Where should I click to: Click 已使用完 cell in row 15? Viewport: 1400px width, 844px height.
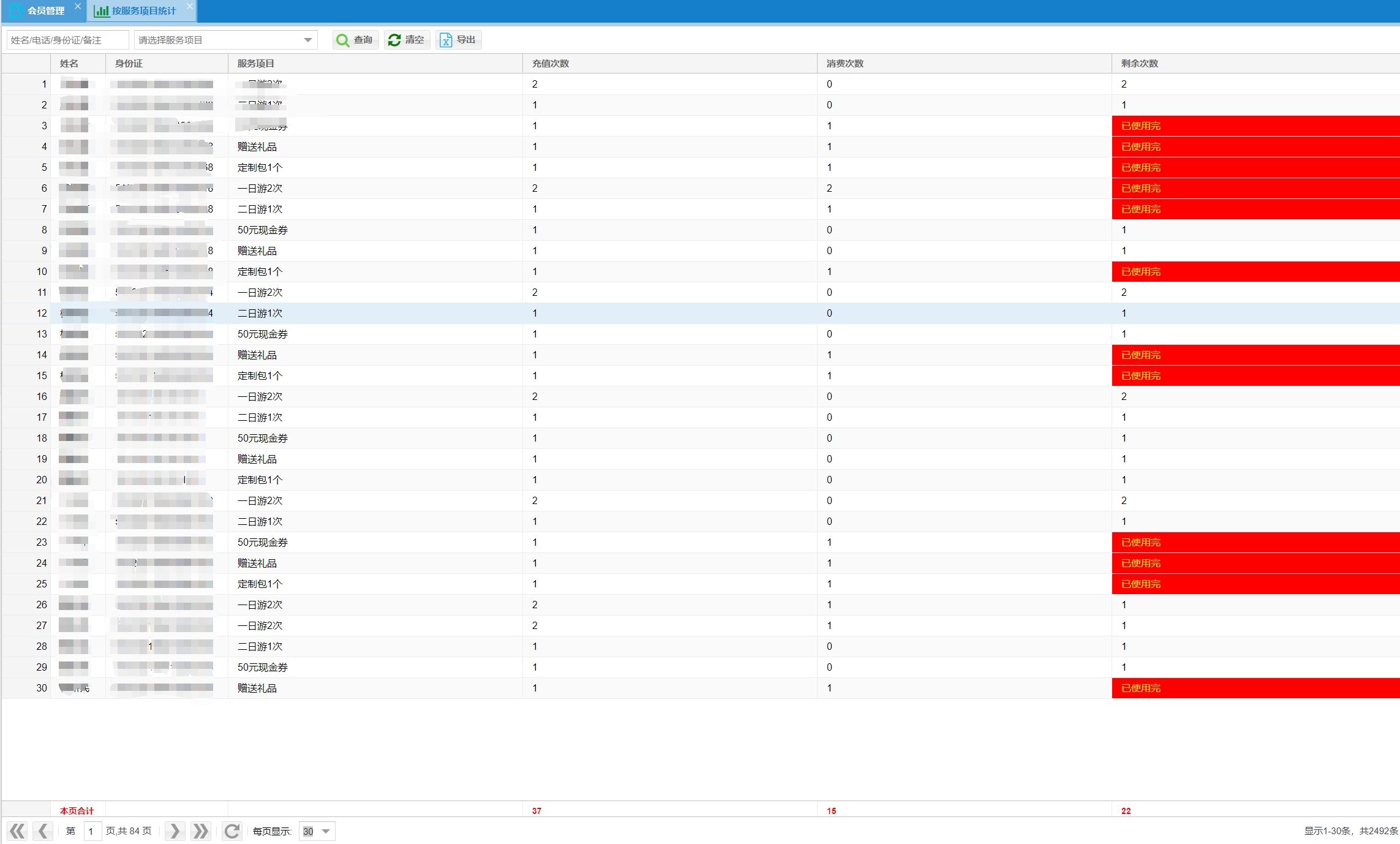coord(1255,376)
